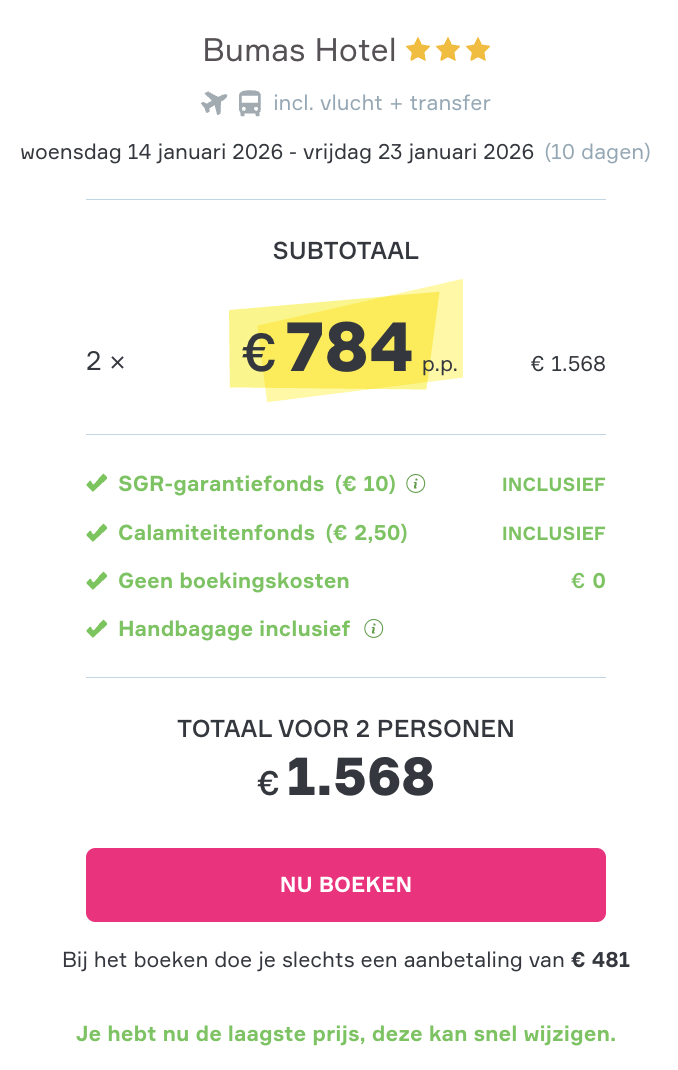Expand the 10 dagen duration selector

(x=597, y=152)
